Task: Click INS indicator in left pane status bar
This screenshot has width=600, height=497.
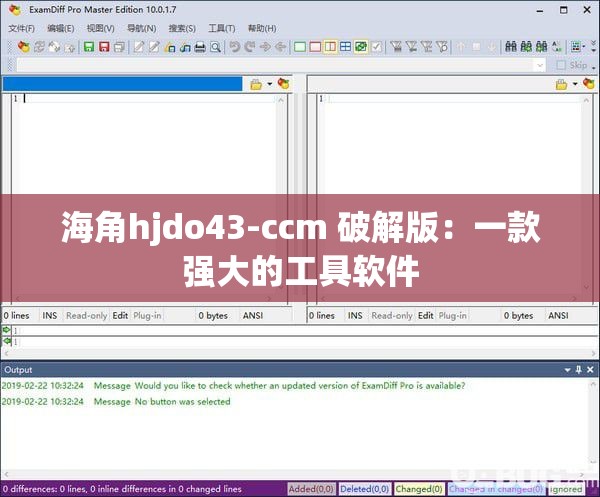Action: click(x=50, y=316)
